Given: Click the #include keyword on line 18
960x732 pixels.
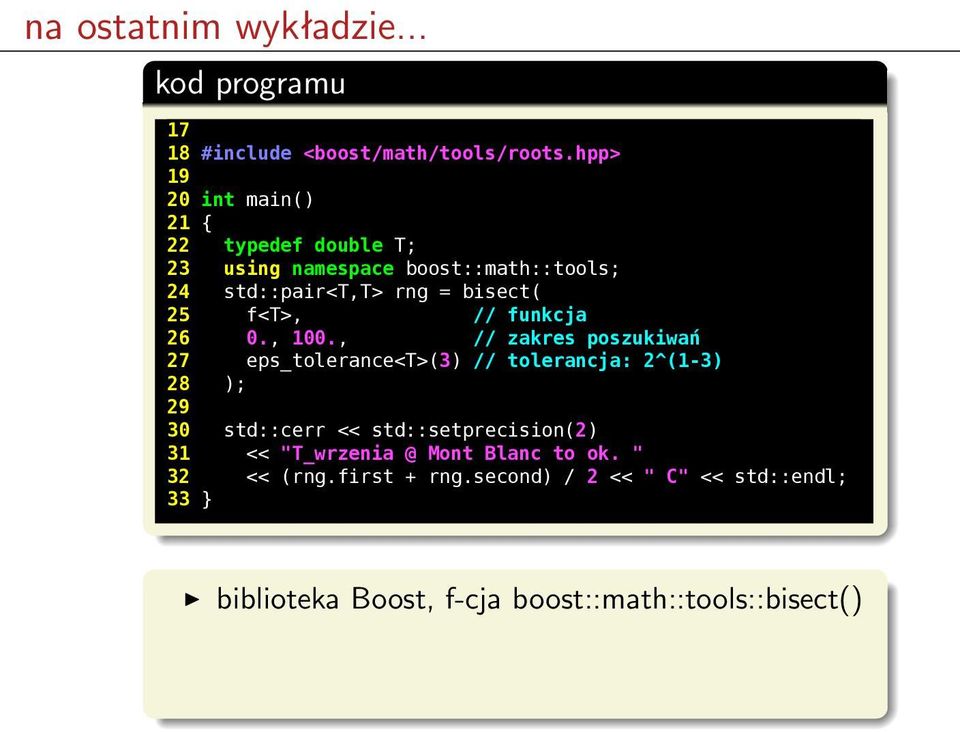Looking at the screenshot, I should click(246, 153).
